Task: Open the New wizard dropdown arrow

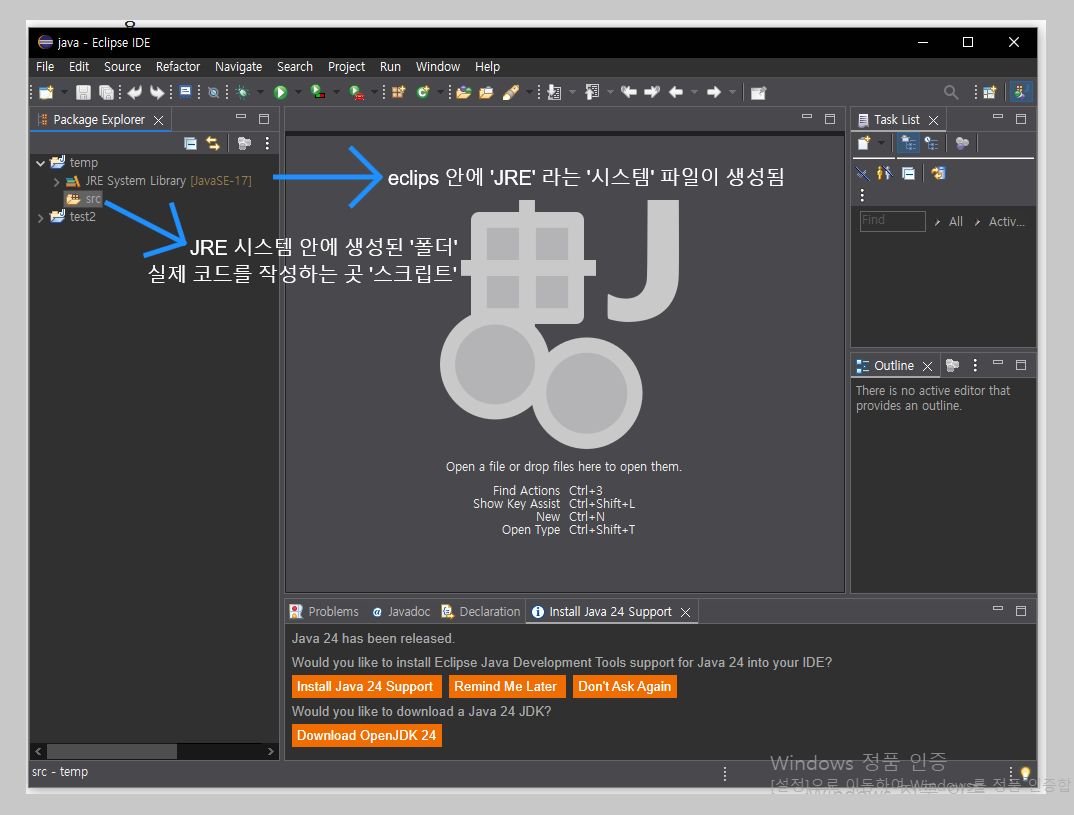Action: point(64,92)
